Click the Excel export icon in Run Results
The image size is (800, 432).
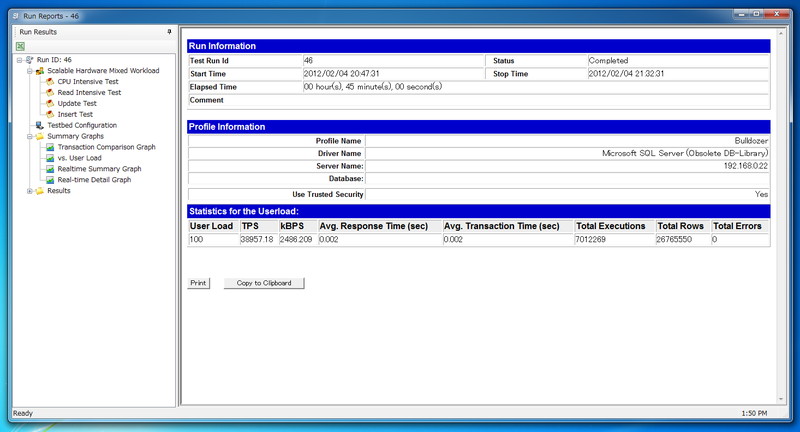(x=20, y=46)
